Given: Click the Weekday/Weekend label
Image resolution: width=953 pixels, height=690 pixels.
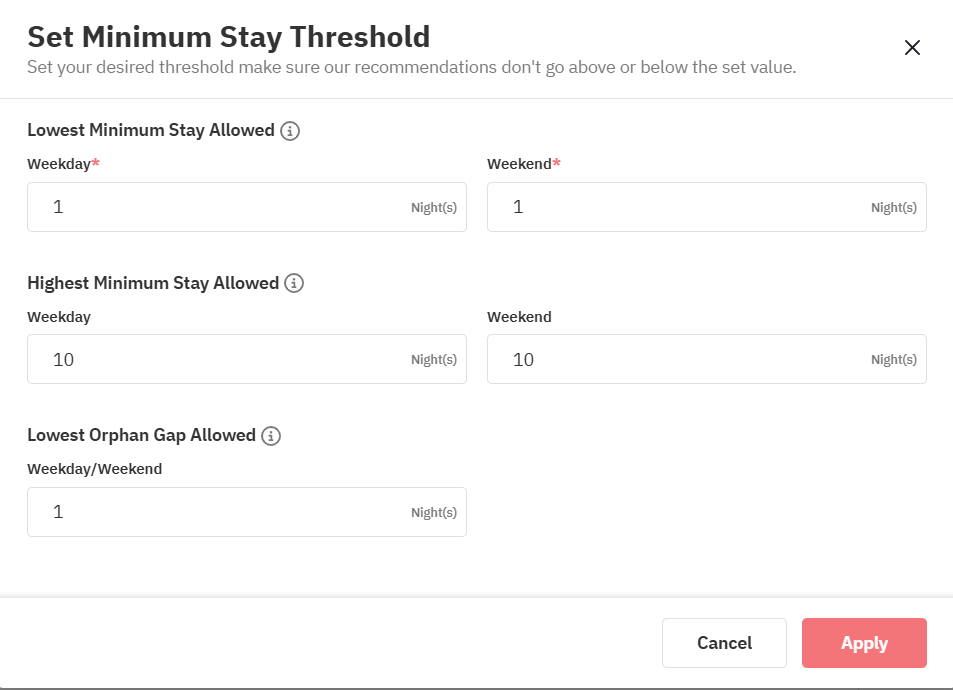Looking at the screenshot, I should click(94, 468).
